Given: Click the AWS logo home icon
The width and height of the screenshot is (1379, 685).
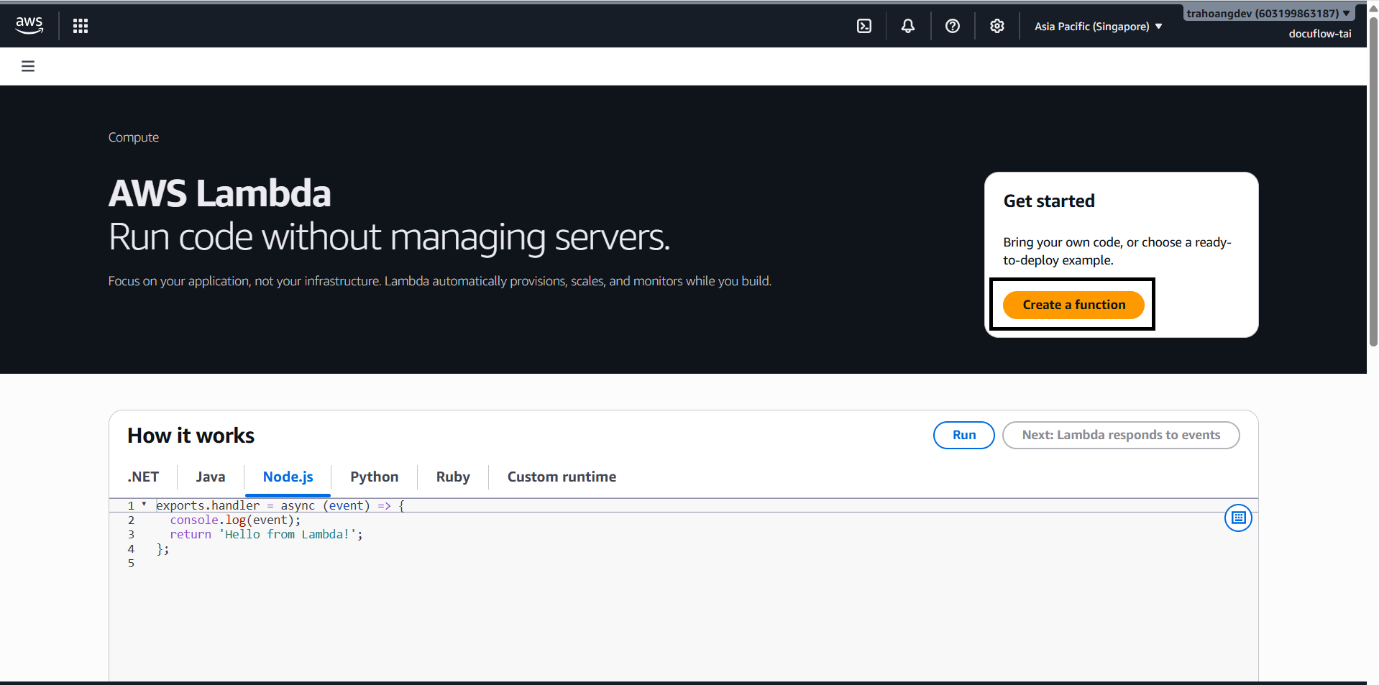Looking at the screenshot, I should pos(29,26).
